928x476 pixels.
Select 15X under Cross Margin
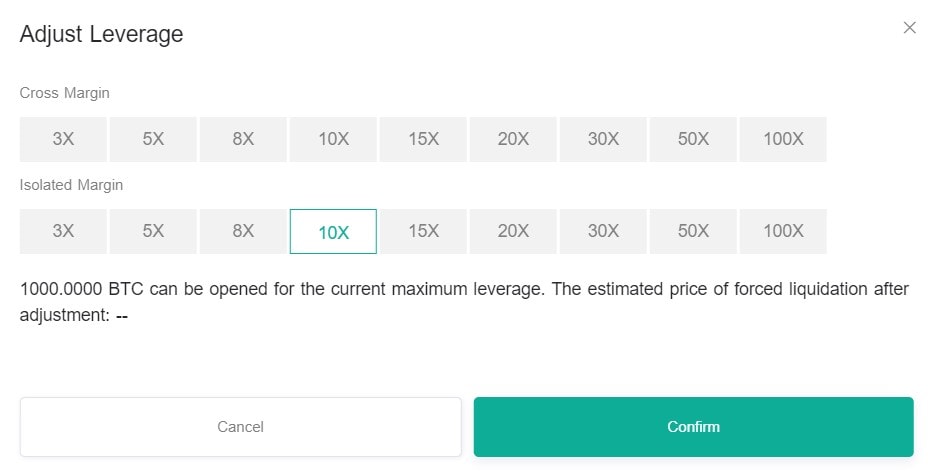click(423, 139)
